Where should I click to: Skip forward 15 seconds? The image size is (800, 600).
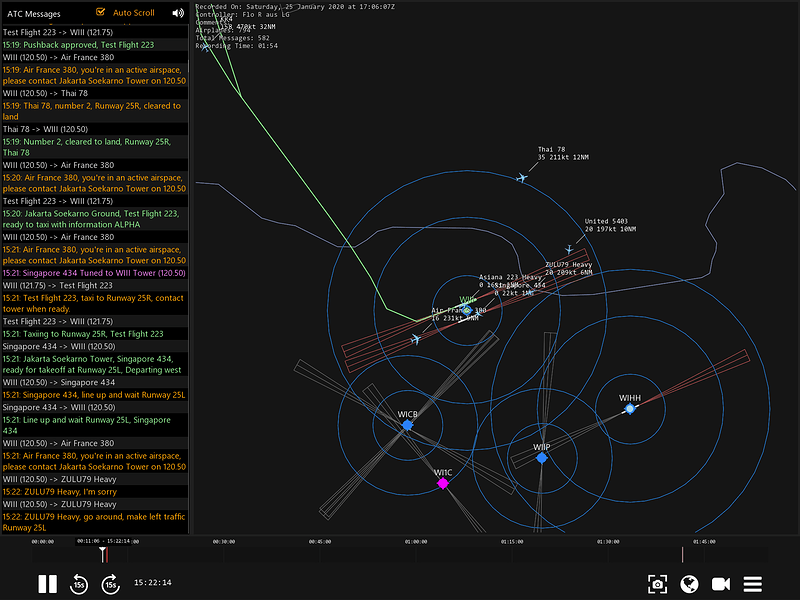pos(111,584)
